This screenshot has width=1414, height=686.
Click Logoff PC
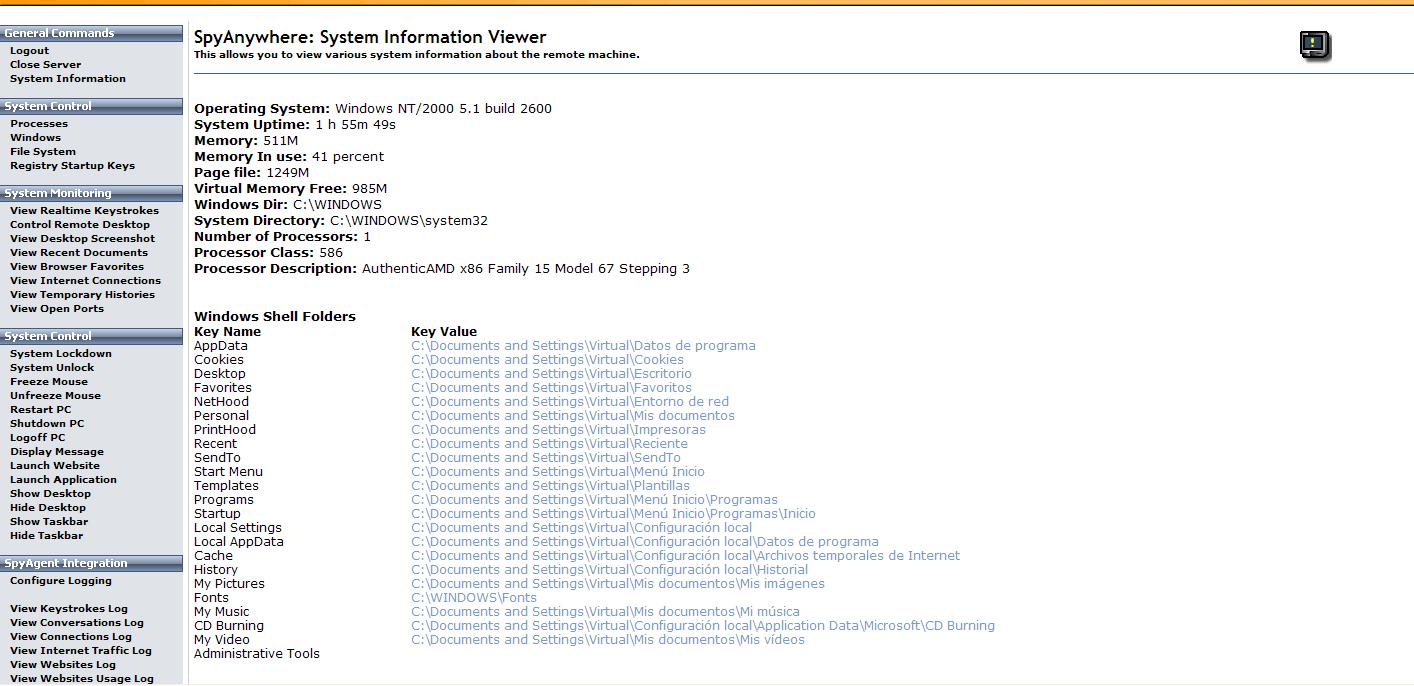37,438
